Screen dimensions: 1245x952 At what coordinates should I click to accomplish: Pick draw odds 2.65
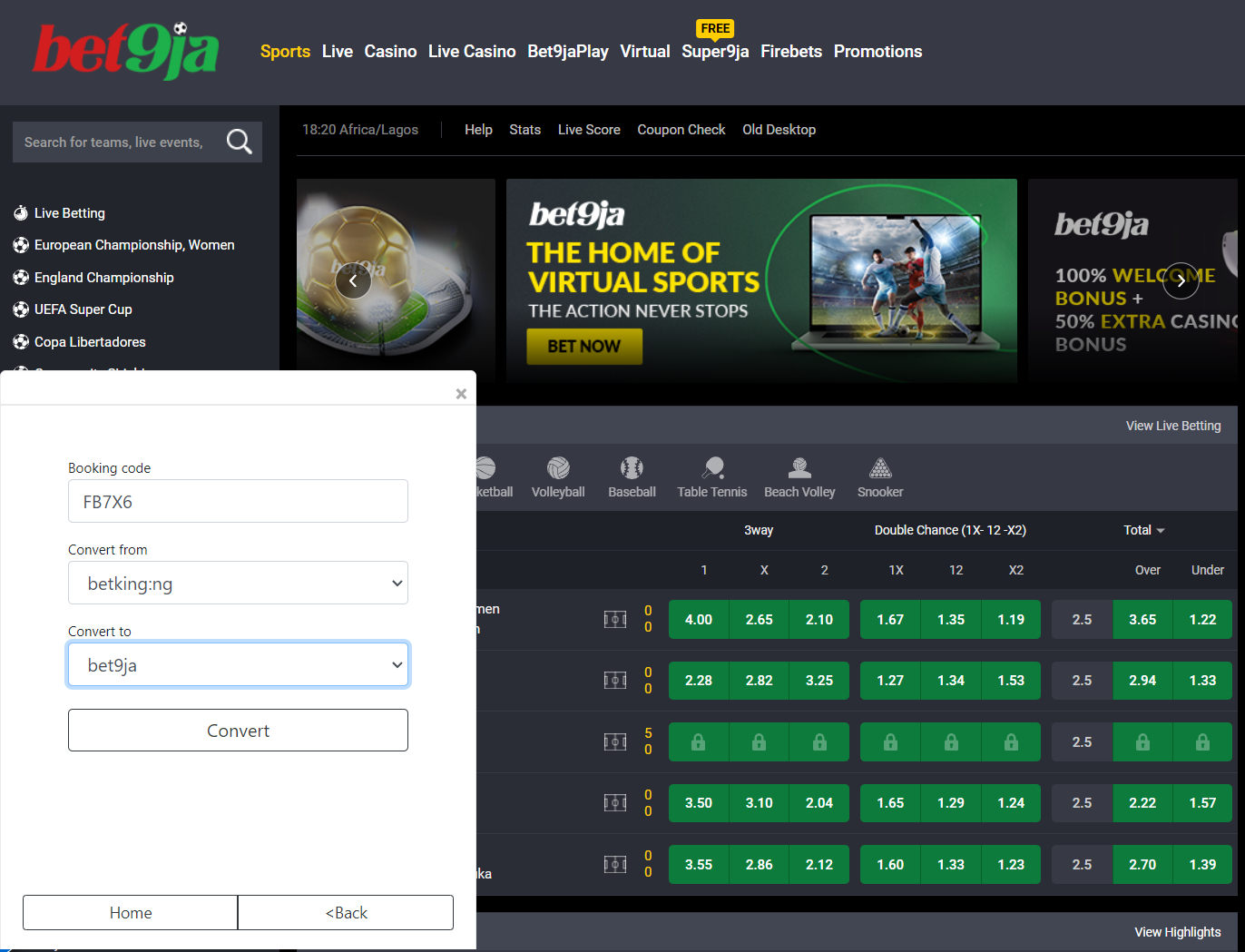coord(760,620)
